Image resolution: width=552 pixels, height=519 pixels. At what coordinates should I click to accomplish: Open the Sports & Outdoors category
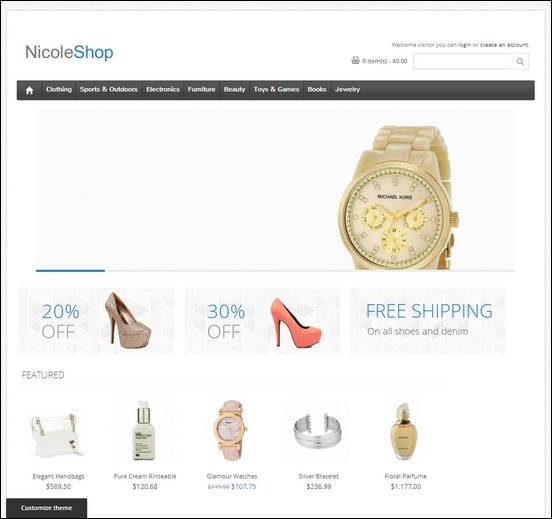click(108, 89)
